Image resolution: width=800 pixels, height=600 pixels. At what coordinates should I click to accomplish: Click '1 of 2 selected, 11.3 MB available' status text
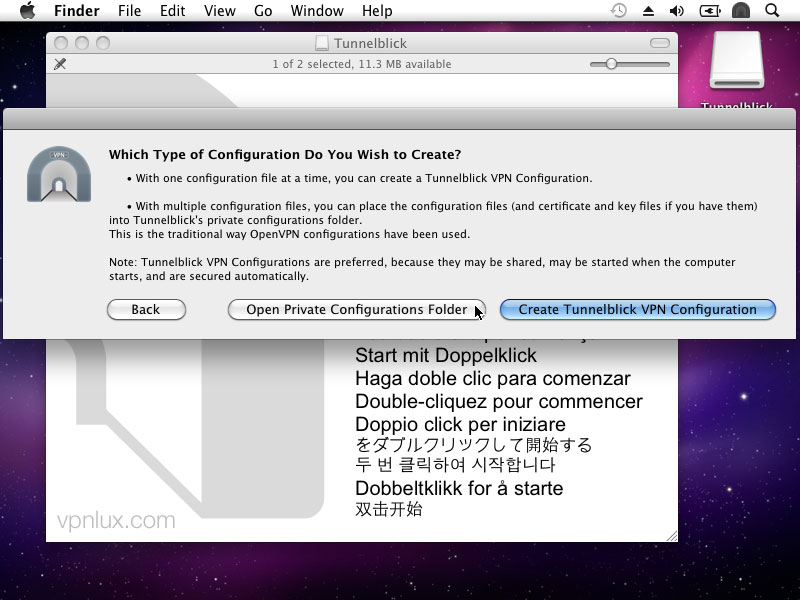pos(362,64)
